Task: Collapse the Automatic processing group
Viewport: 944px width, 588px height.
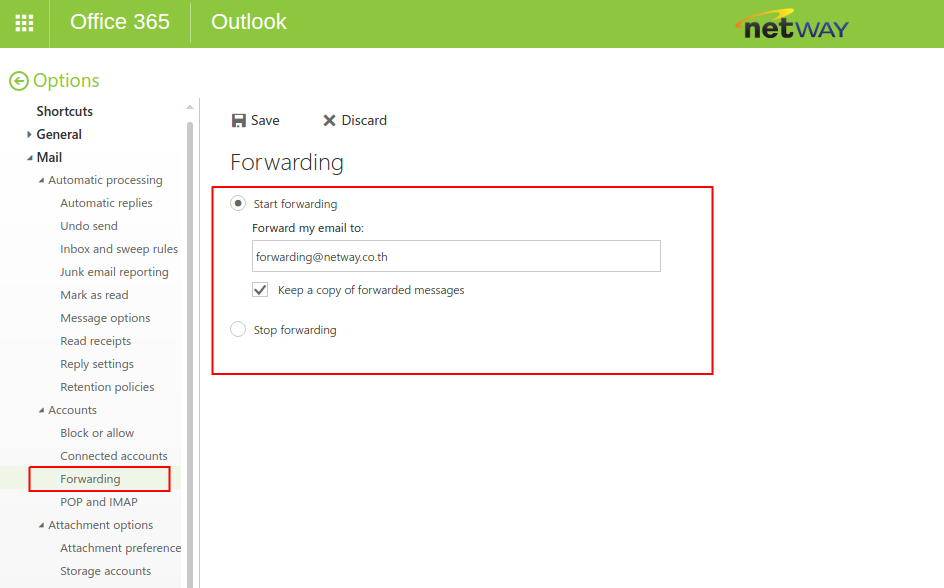Action: coord(41,181)
